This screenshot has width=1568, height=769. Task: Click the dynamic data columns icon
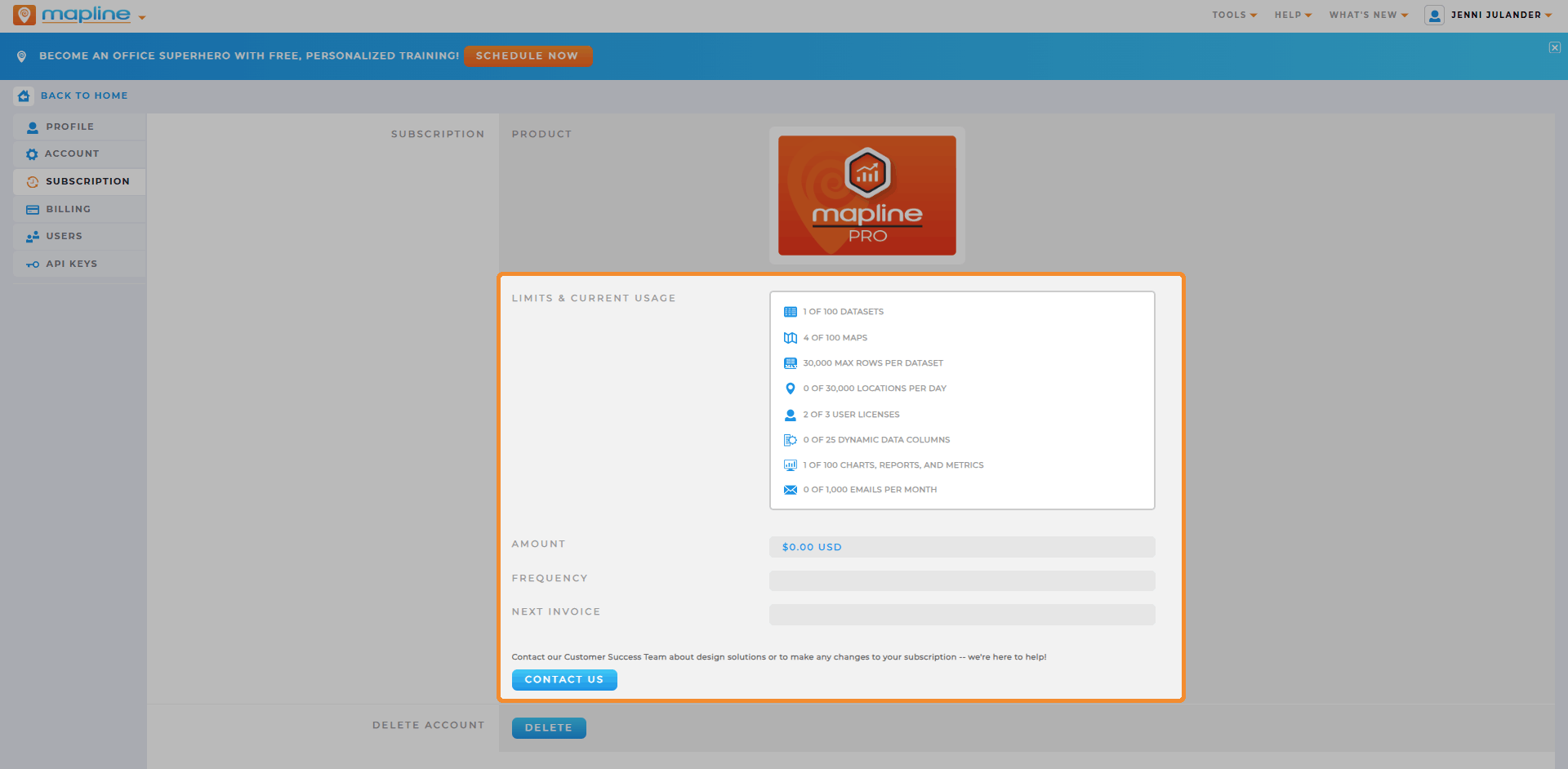(791, 440)
